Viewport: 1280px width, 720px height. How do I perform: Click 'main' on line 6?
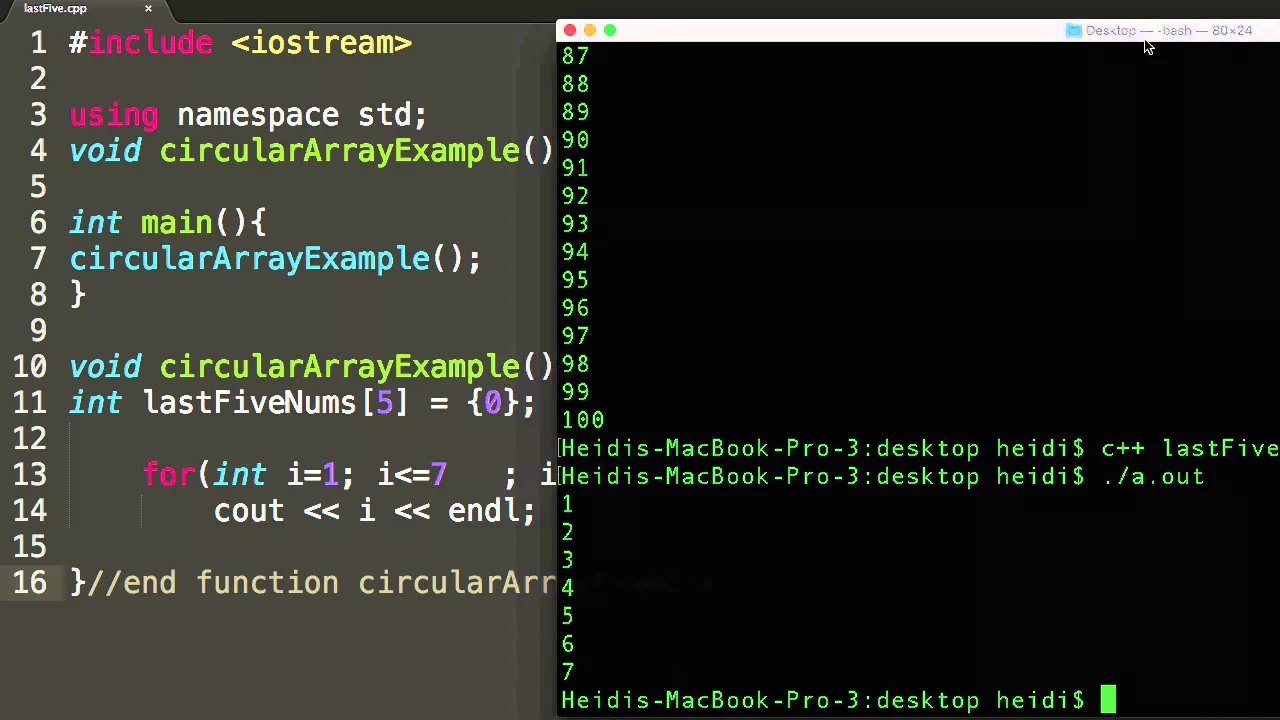click(x=176, y=223)
